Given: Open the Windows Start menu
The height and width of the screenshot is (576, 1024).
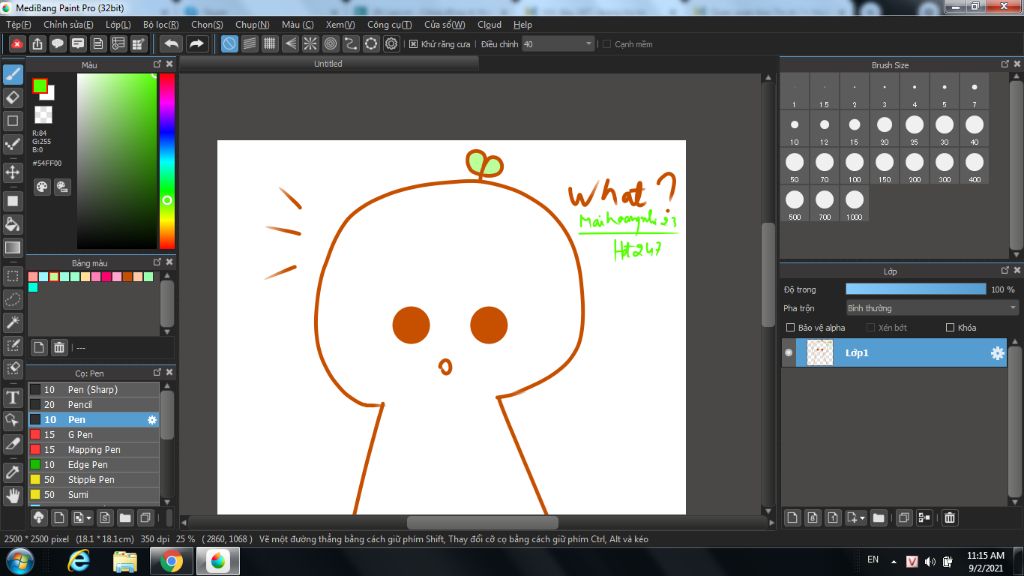Looking at the screenshot, I should point(20,562).
